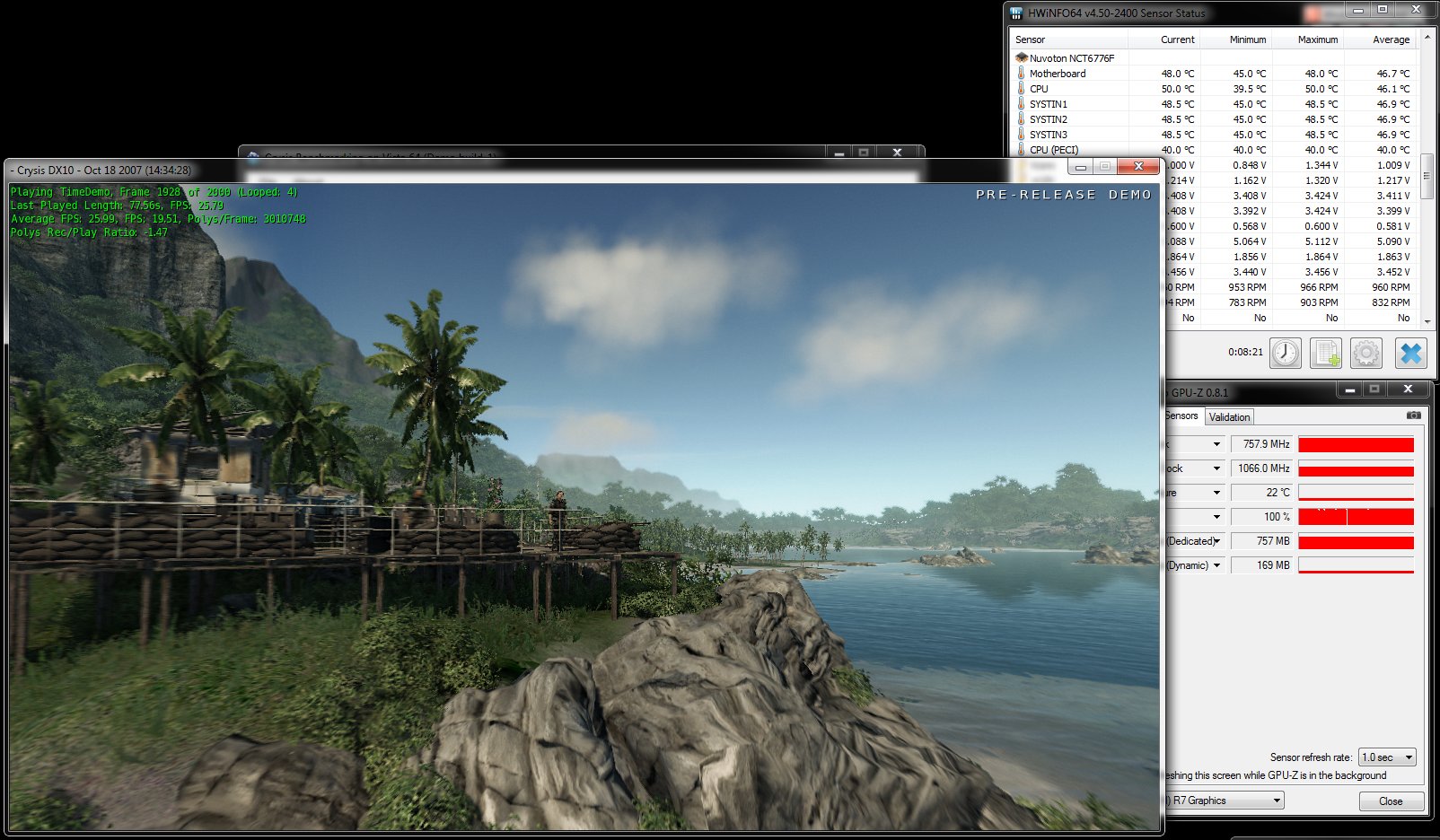Click the 966 RPM maximum value
The height and width of the screenshot is (840, 1440).
(1319, 287)
